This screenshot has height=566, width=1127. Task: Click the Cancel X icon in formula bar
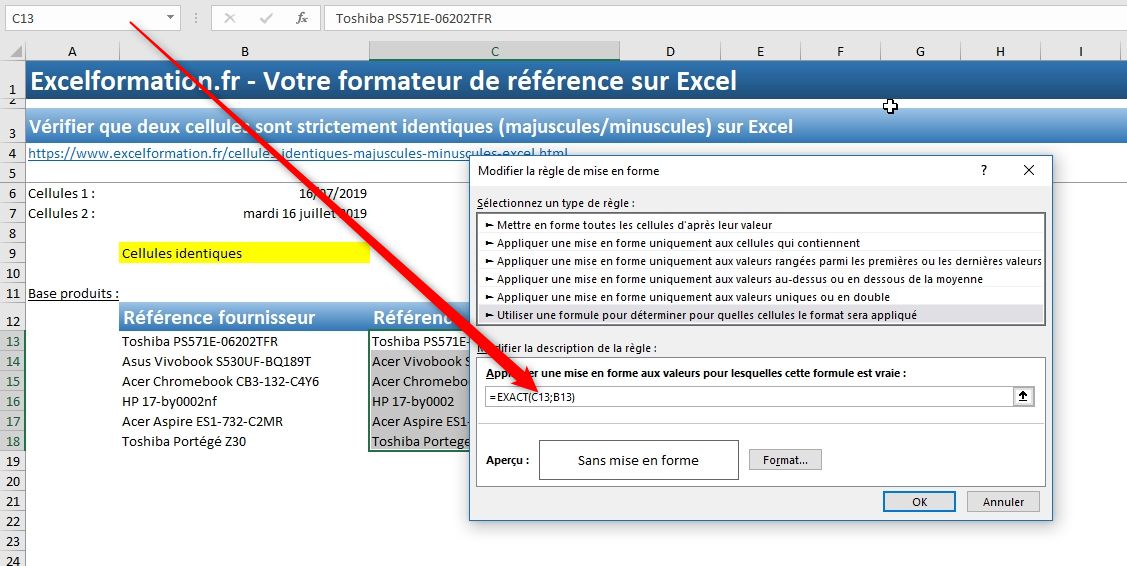(230, 18)
